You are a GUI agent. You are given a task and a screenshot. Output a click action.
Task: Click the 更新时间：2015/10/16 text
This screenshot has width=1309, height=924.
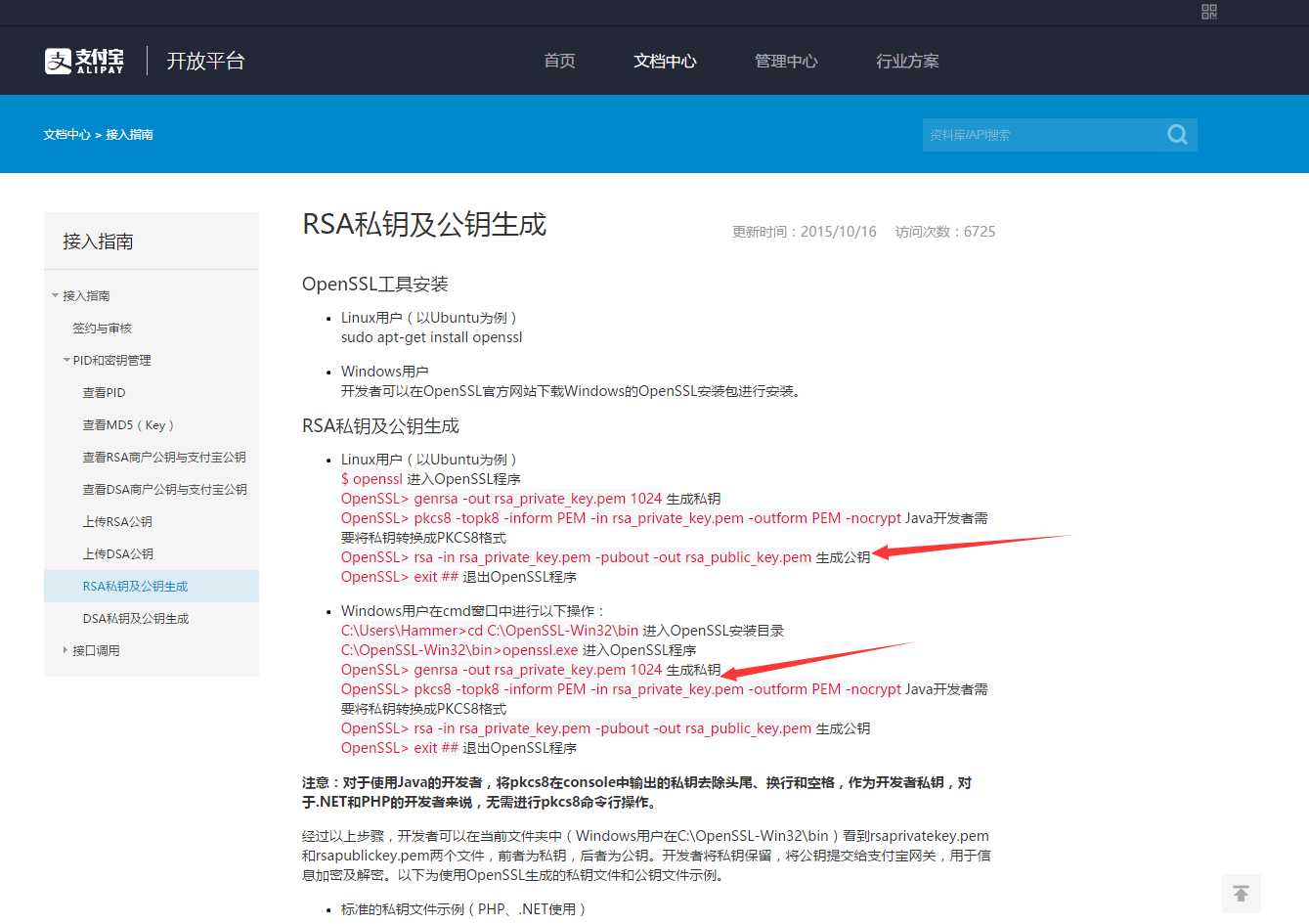click(805, 232)
